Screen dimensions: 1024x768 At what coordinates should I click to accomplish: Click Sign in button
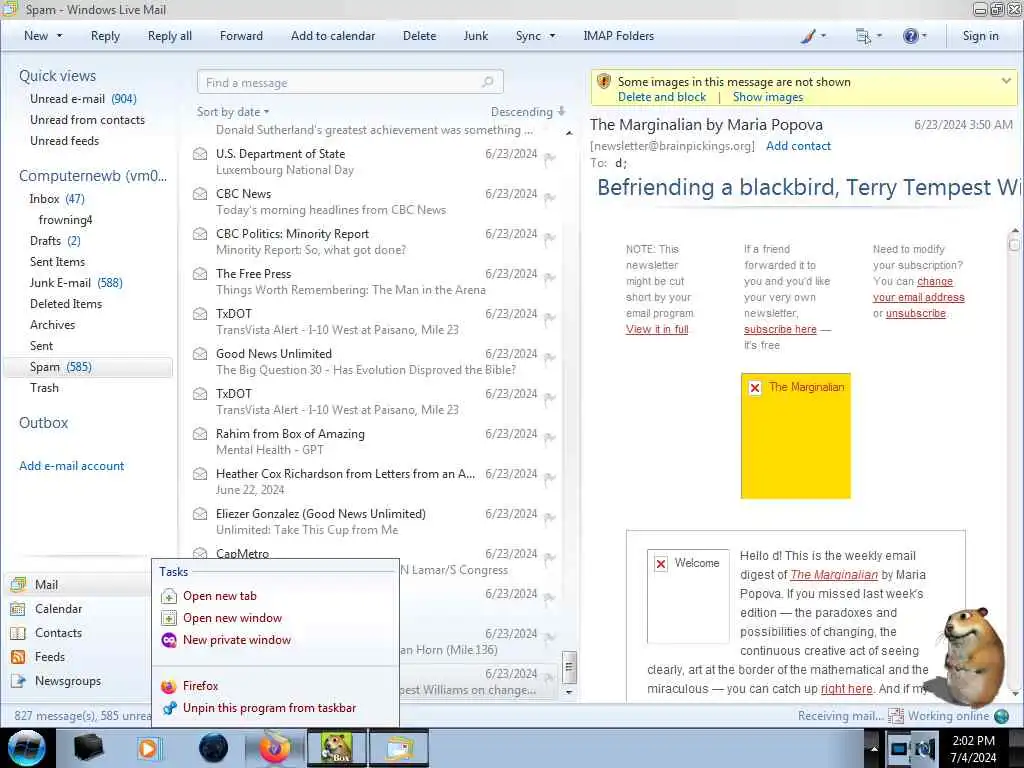(x=980, y=36)
